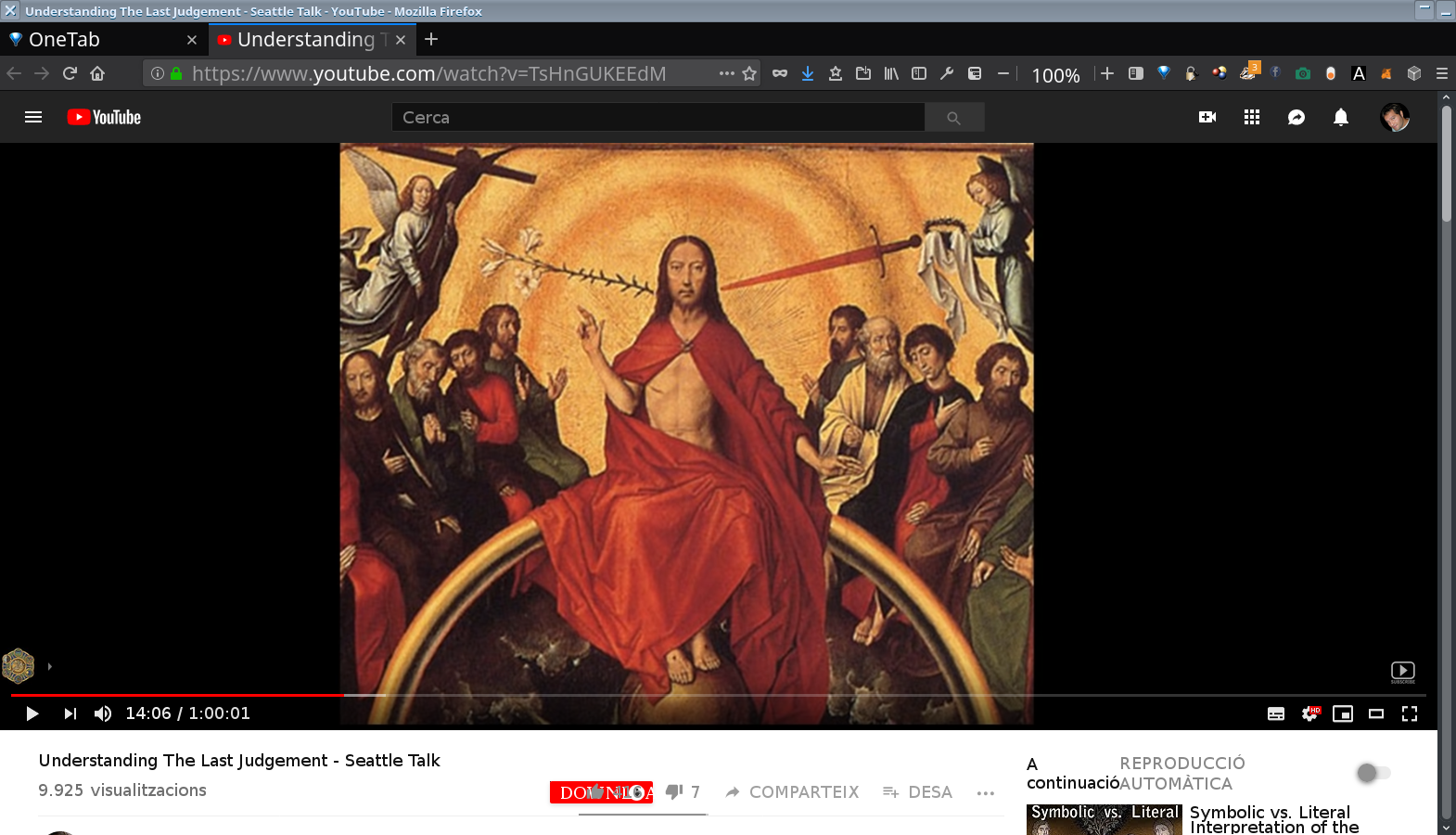Click the subscribe overlay icon in the player
The height and width of the screenshot is (835, 1456).
pyautogui.click(x=1403, y=672)
